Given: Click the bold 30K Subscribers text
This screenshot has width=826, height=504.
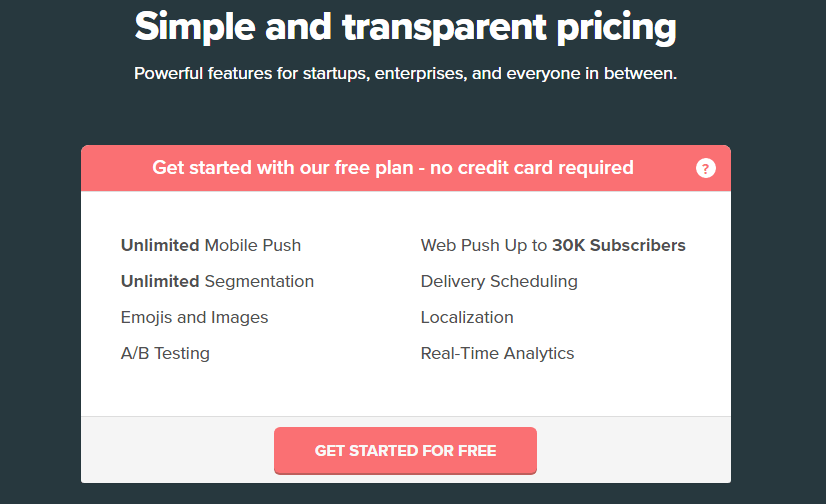Looking at the screenshot, I should pos(619,245).
